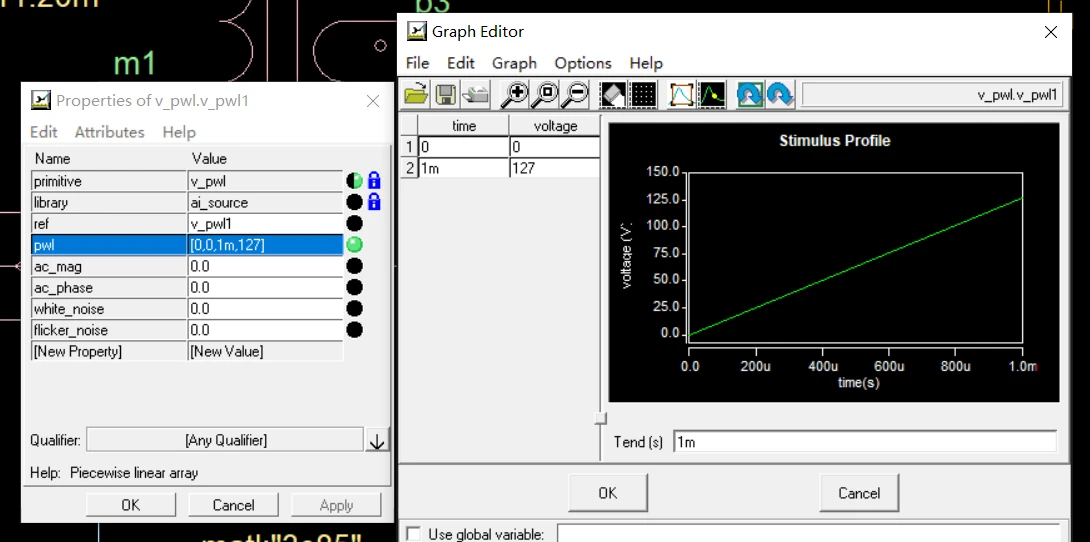Click OK in the Properties dialog

tap(131, 505)
